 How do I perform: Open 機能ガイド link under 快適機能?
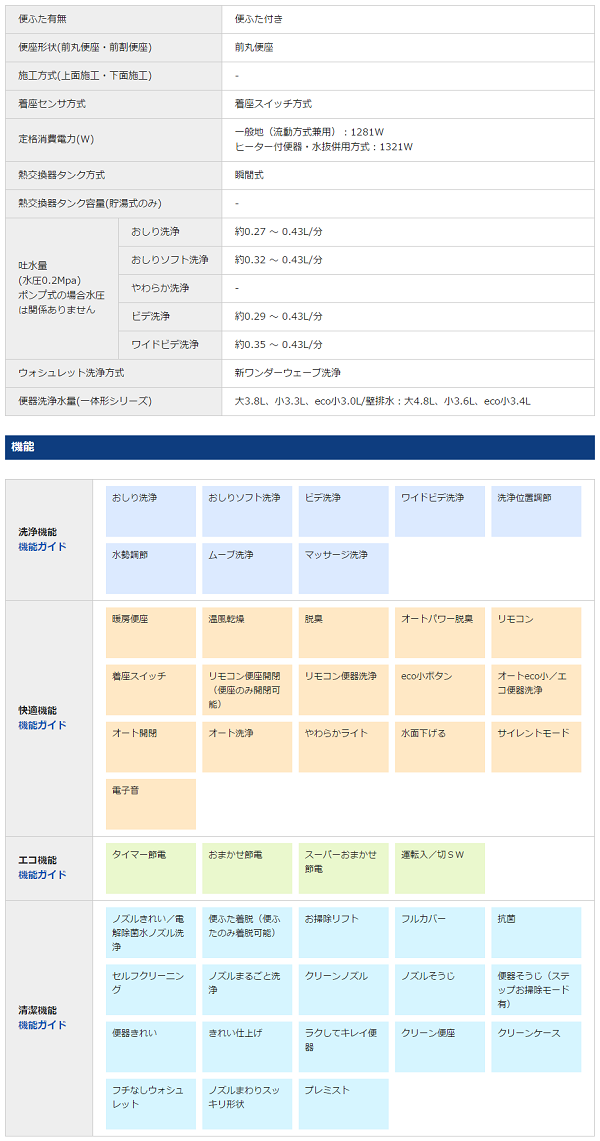(x=42, y=725)
